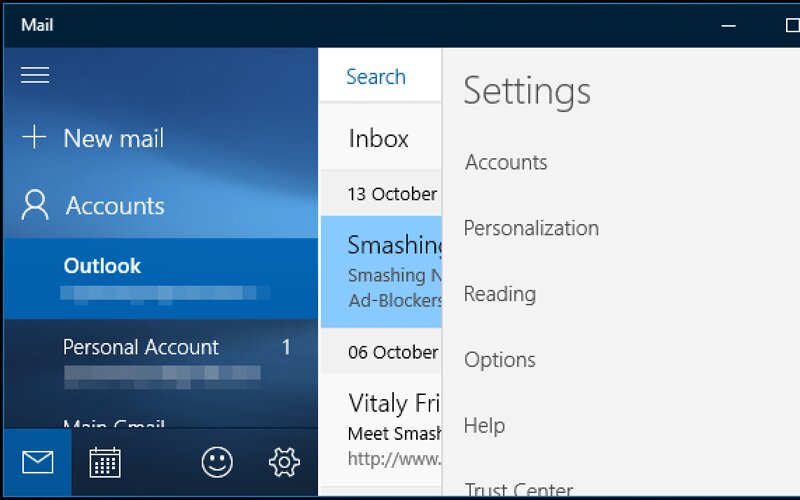Open Personalization settings
Image resolution: width=800 pixels, height=500 pixels.
pyautogui.click(x=531, y=228)
